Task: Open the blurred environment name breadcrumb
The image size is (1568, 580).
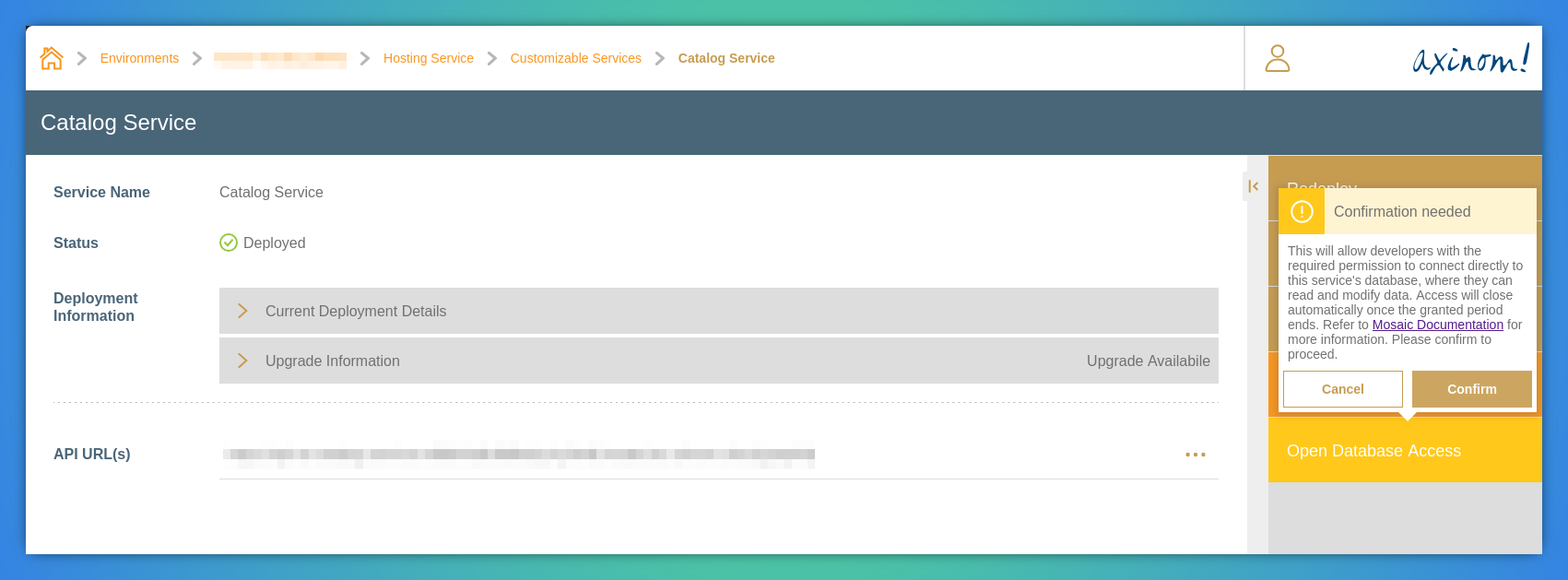Action: (x=280, y=59)
